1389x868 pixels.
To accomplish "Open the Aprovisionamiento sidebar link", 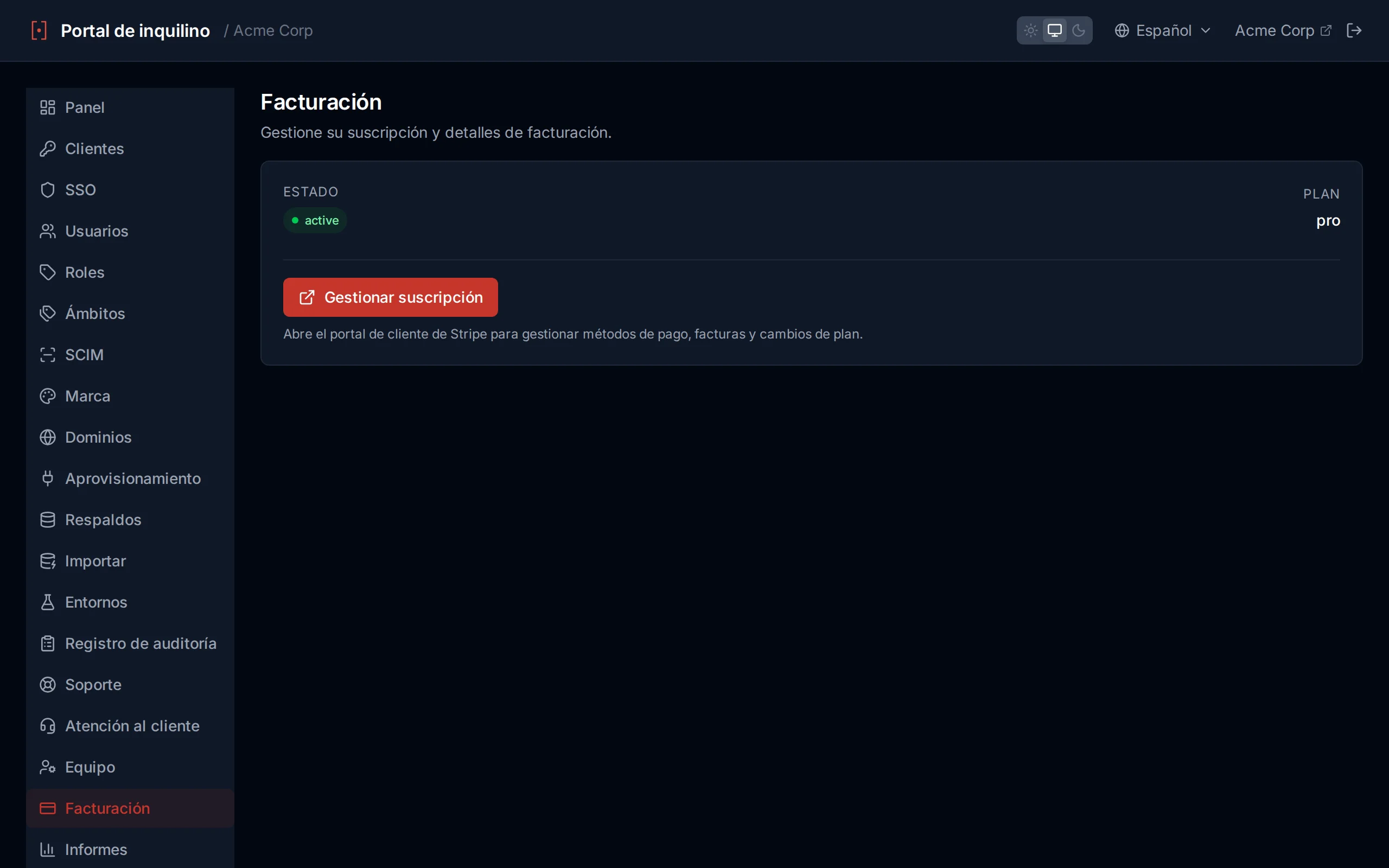I will point(130,478).
